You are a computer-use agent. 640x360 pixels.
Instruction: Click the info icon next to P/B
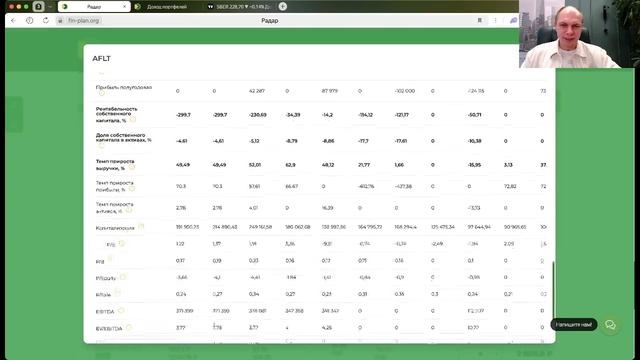coord(110,259)
